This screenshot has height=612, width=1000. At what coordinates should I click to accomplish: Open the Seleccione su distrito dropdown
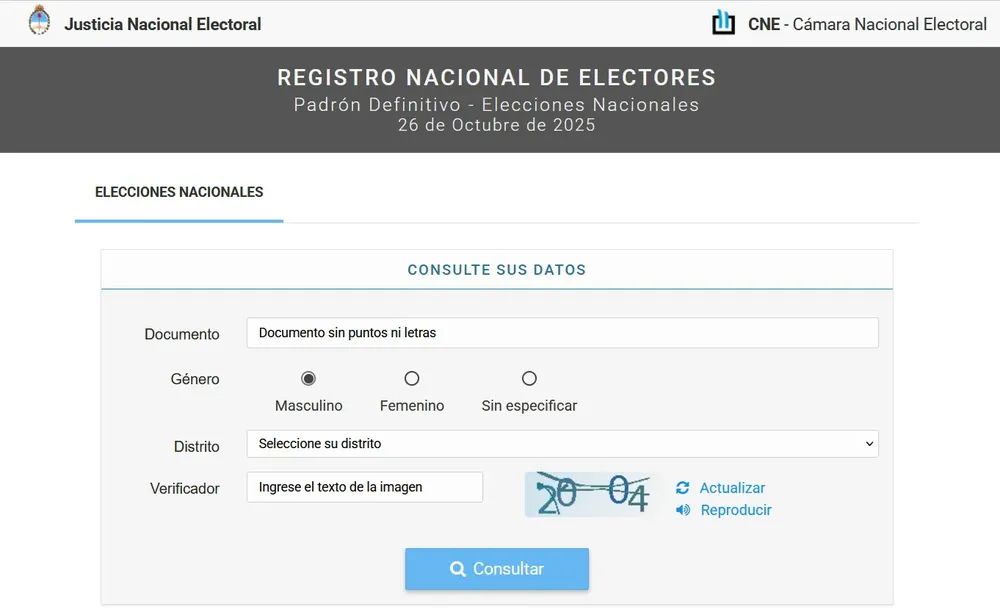click(x=562, y=444)
